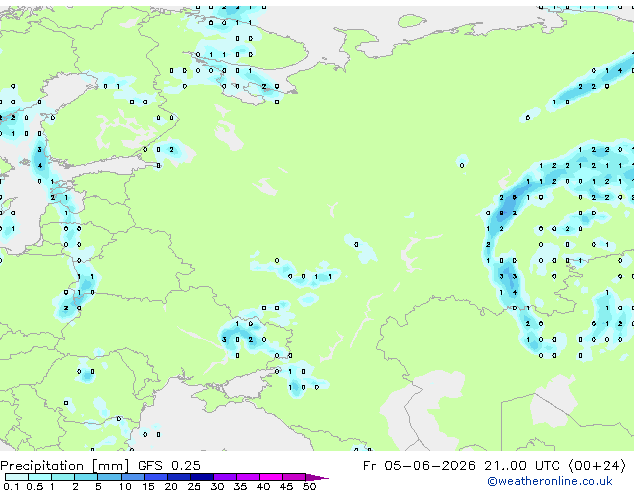Click the legend label '45'
Viewport: 634px width, 490px height.
coord(286,486)
